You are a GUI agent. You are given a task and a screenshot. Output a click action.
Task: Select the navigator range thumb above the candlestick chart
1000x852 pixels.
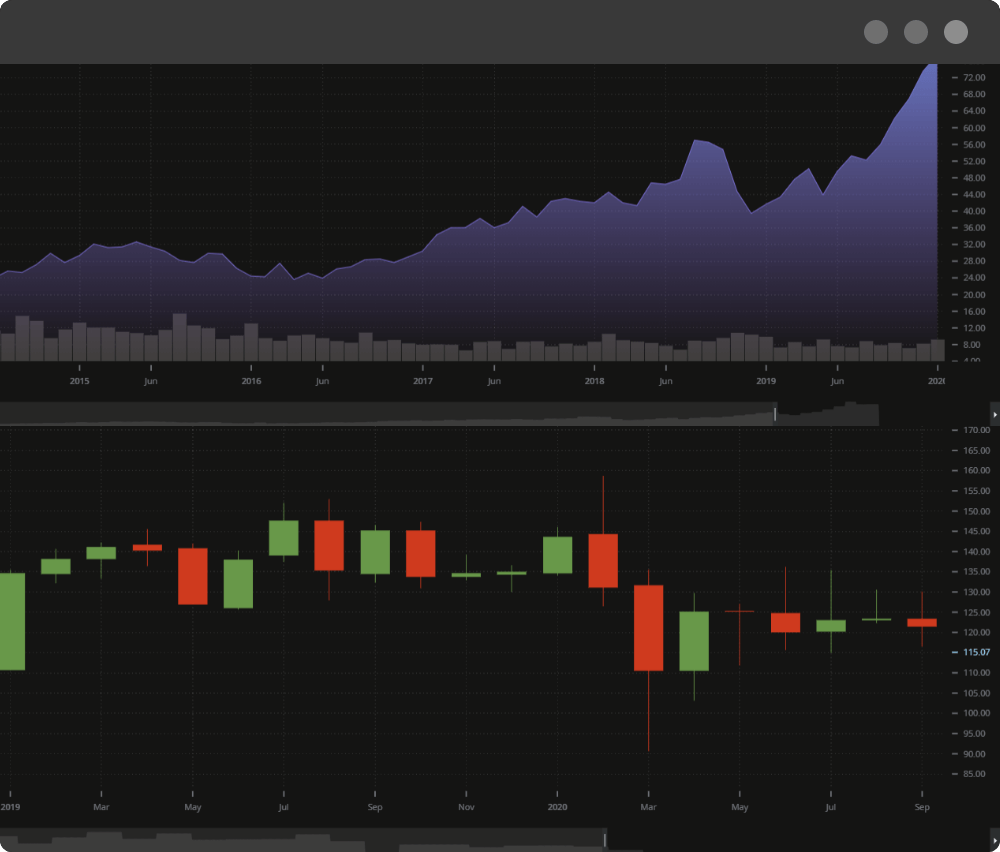[x=826, y=414]
